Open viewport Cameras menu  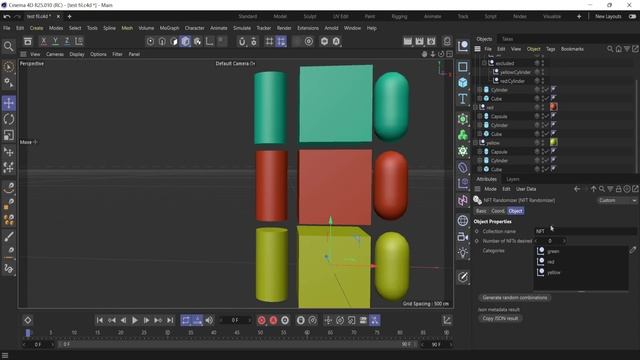click(x=55, y=54)
